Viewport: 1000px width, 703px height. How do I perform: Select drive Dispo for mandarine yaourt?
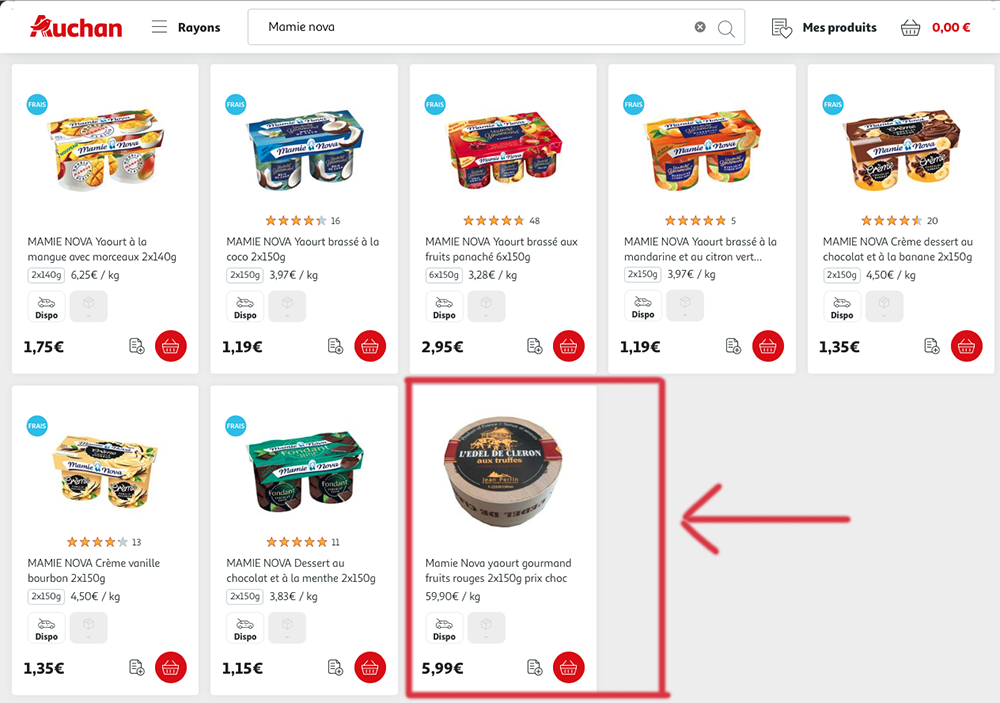point(643,306)
